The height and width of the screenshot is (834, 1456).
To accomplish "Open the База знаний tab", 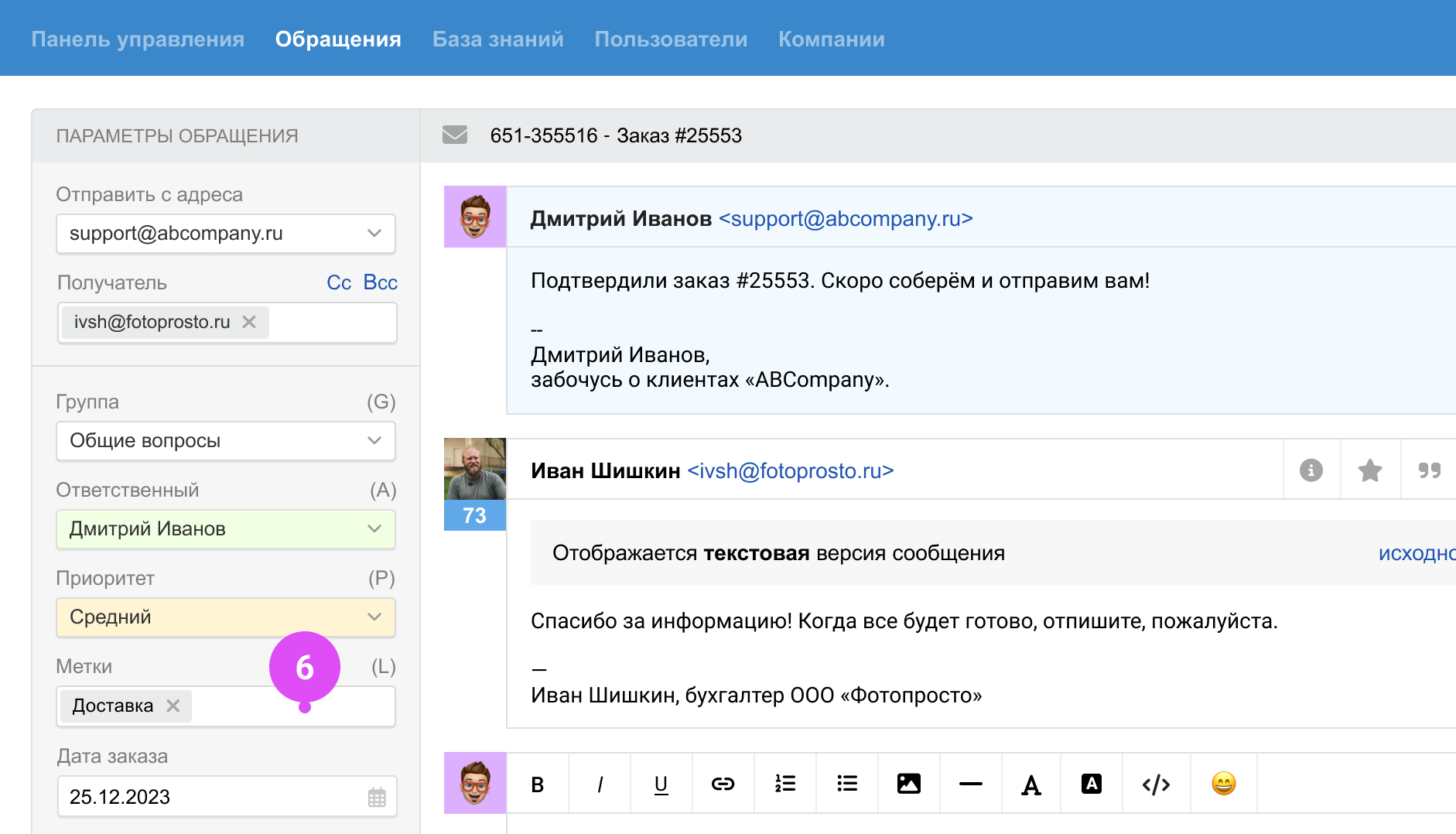I will (x=497, y=39).
